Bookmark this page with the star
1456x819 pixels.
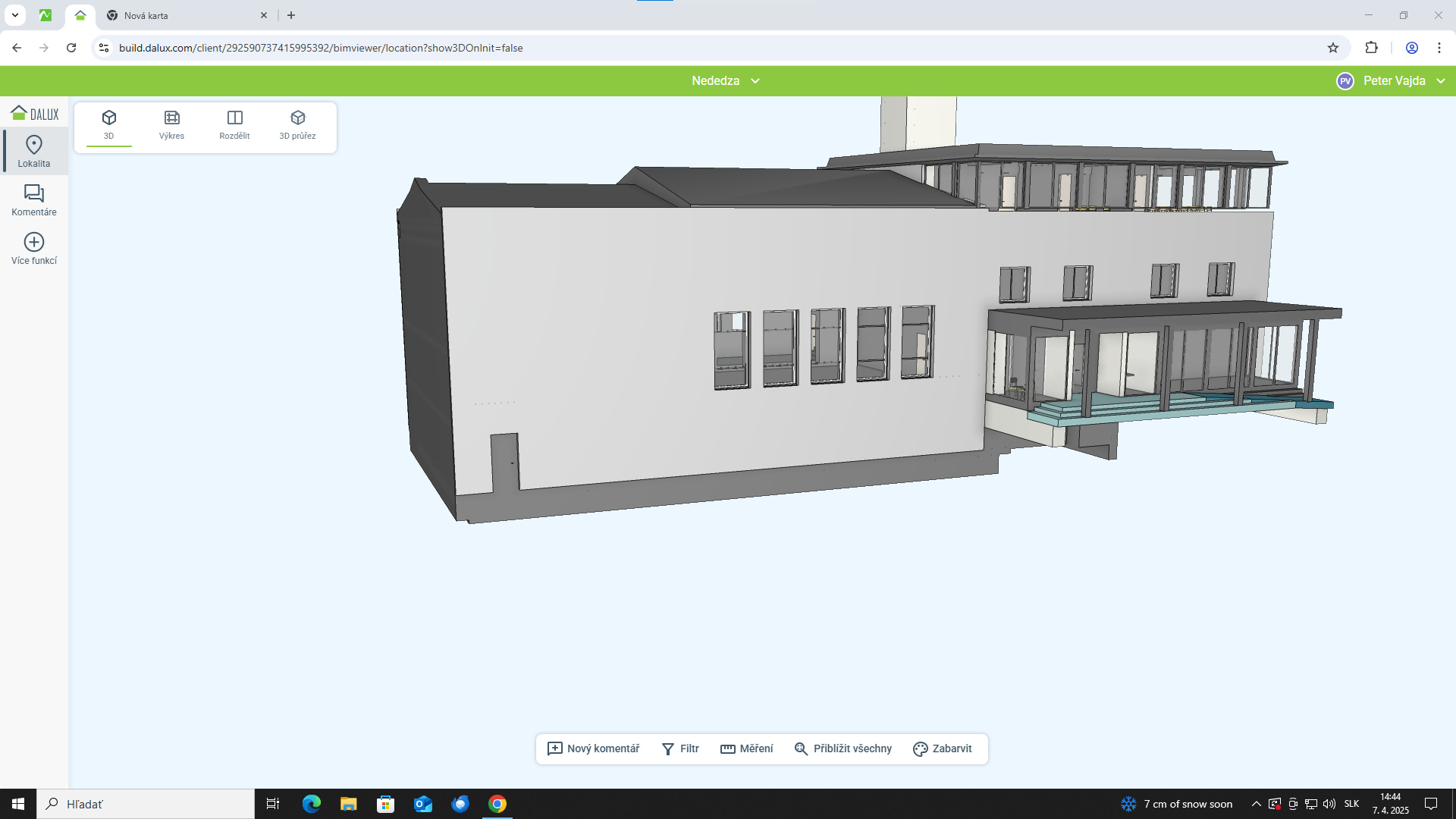[1333, 48]
